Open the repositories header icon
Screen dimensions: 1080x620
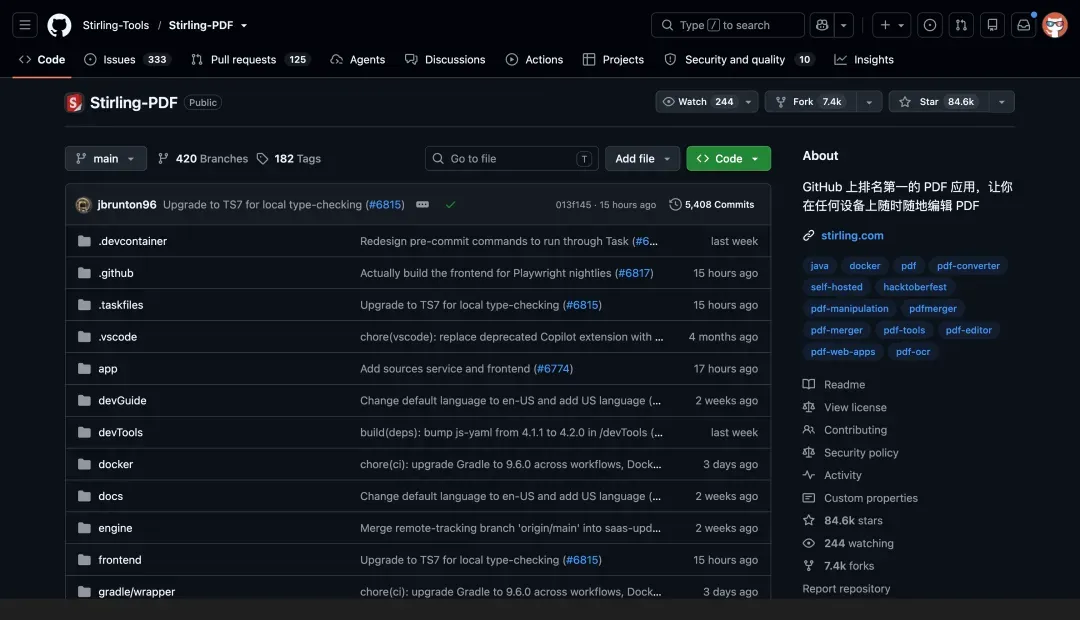click(x=993, y=25)
